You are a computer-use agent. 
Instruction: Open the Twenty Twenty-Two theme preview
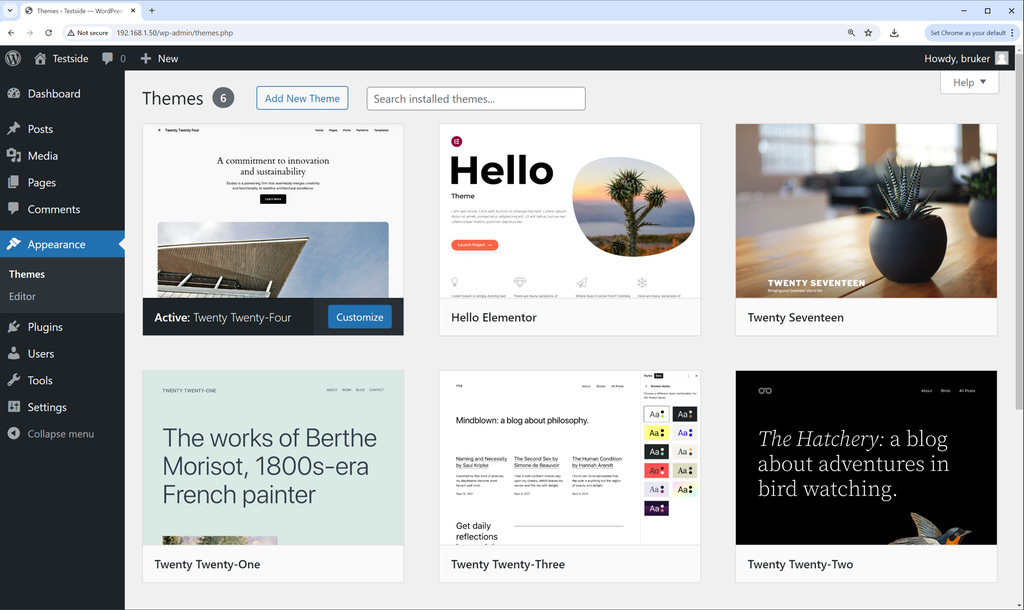coord(865,458)
